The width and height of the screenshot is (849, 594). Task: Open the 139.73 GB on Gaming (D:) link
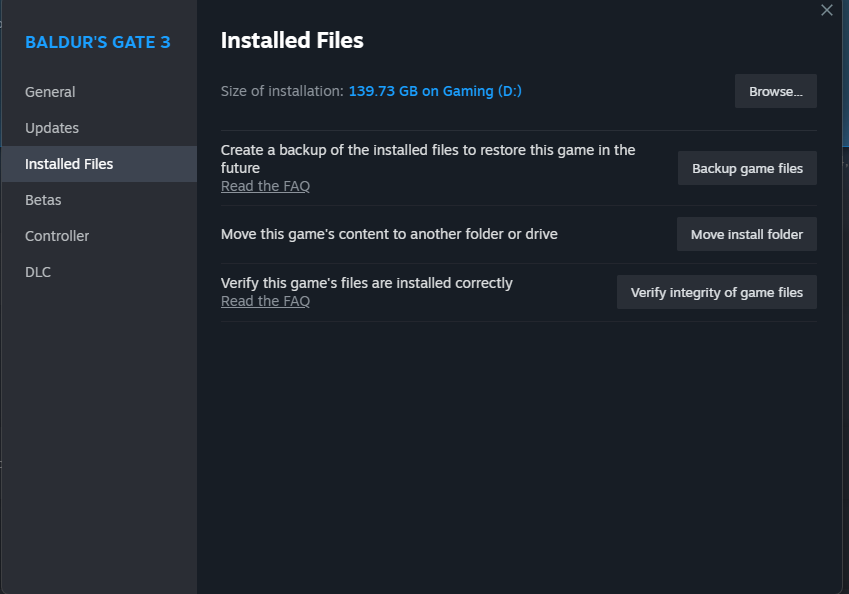point(435,90)
